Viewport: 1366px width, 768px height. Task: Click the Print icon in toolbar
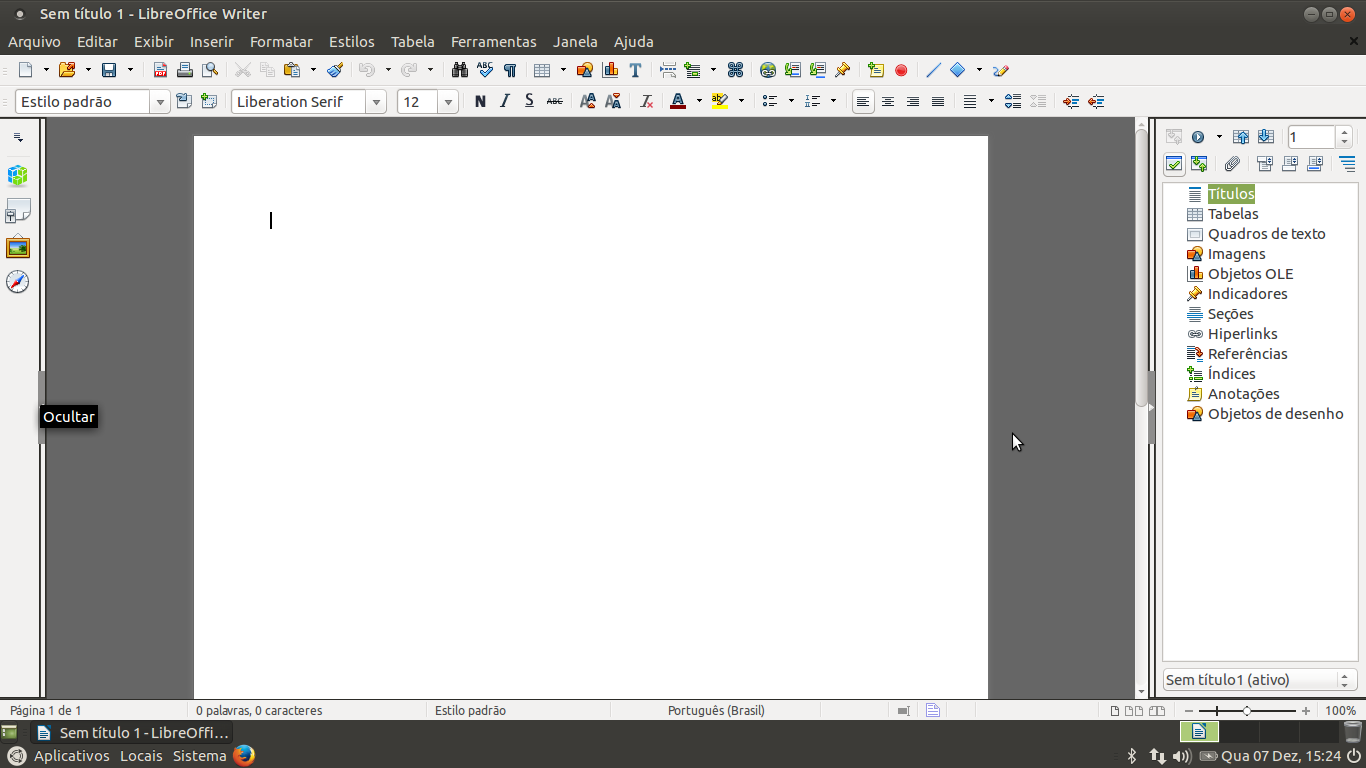point(184,70)
